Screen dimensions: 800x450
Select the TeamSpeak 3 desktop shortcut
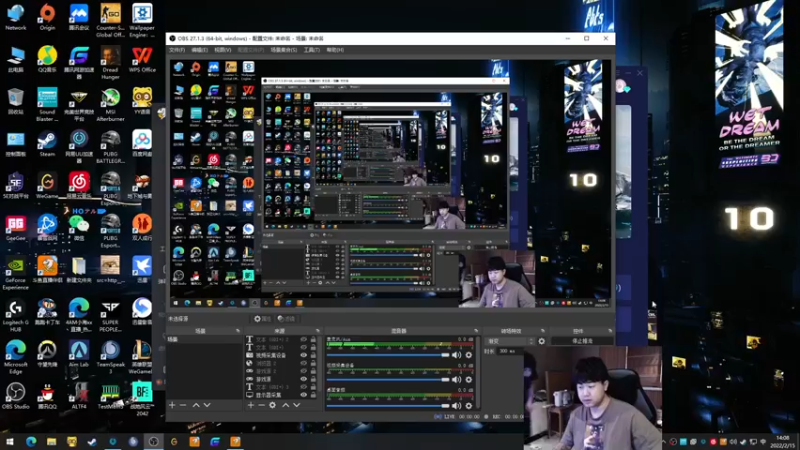tap(110, 358)
